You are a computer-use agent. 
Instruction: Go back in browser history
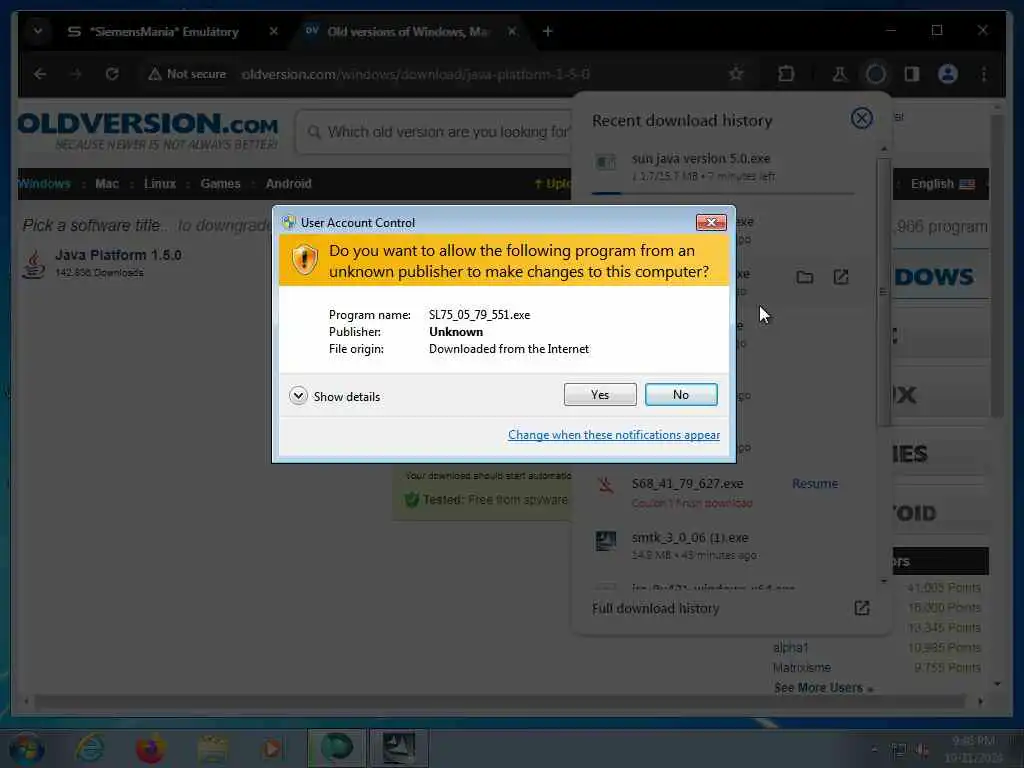[40, 74]
